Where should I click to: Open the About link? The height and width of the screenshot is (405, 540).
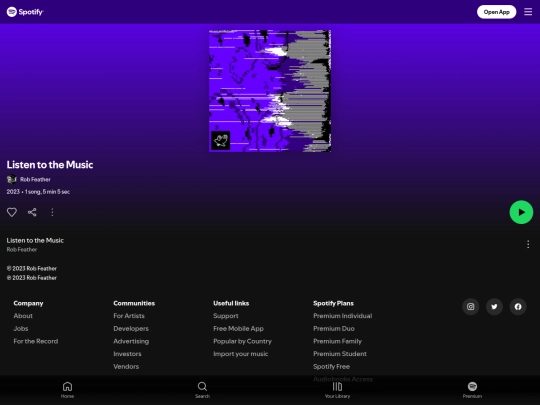coord(23,316)
